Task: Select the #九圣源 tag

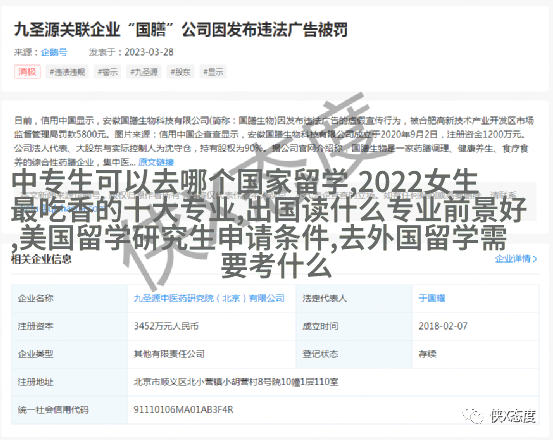Action: pyautogui.click(x=144, y=72)
